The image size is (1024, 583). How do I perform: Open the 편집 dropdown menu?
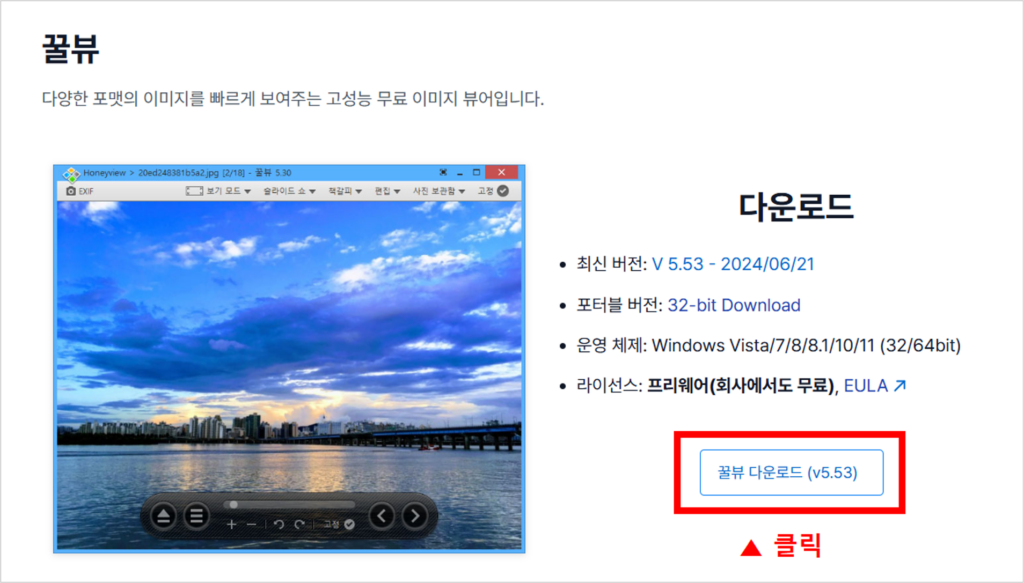tap(387, 191)
